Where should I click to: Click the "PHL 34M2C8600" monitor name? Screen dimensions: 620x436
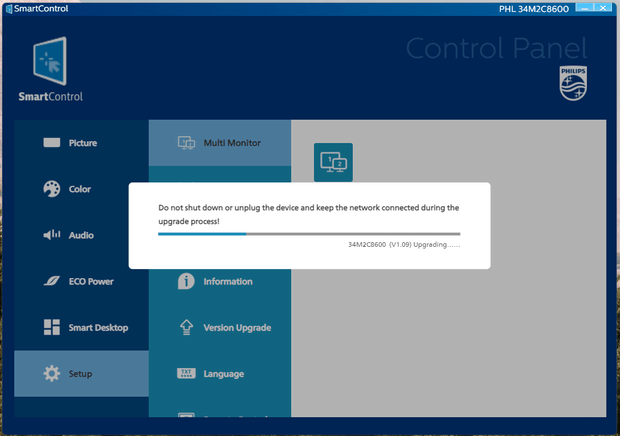[534, 9]
